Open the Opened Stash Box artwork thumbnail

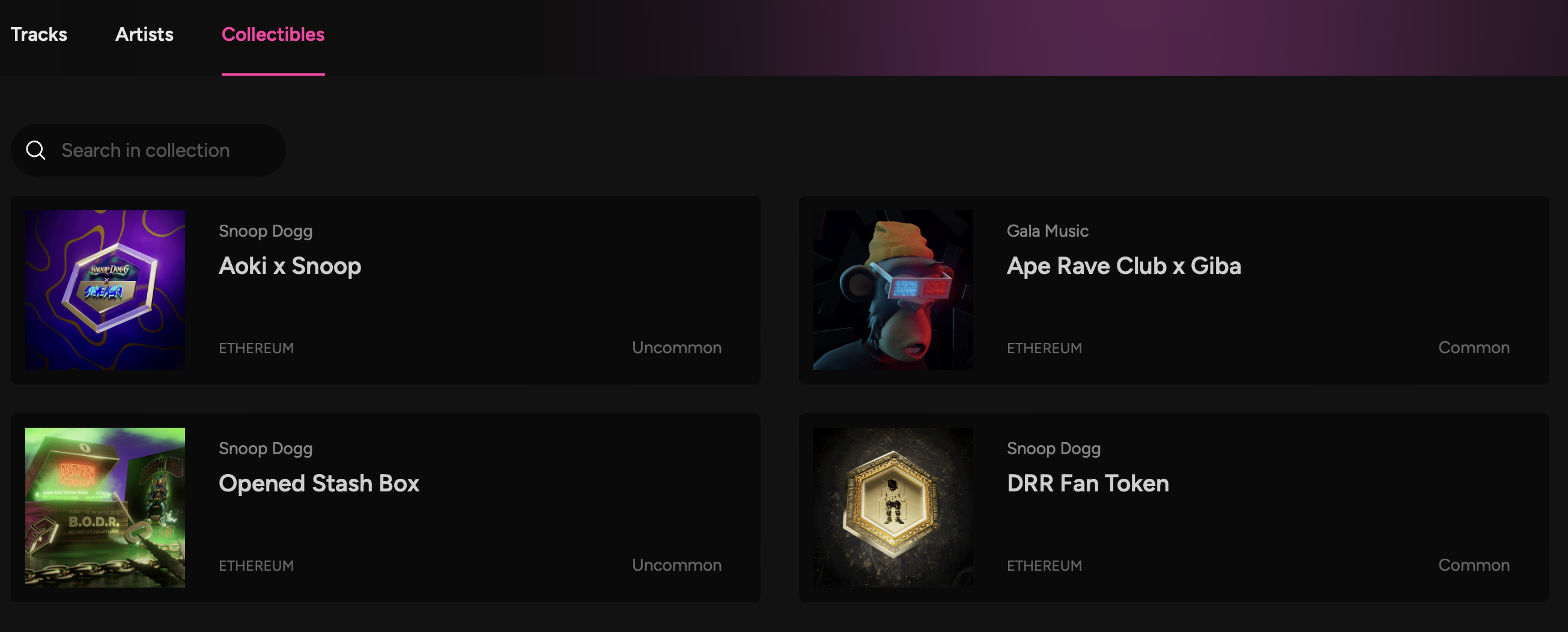(x=105, y=507)
